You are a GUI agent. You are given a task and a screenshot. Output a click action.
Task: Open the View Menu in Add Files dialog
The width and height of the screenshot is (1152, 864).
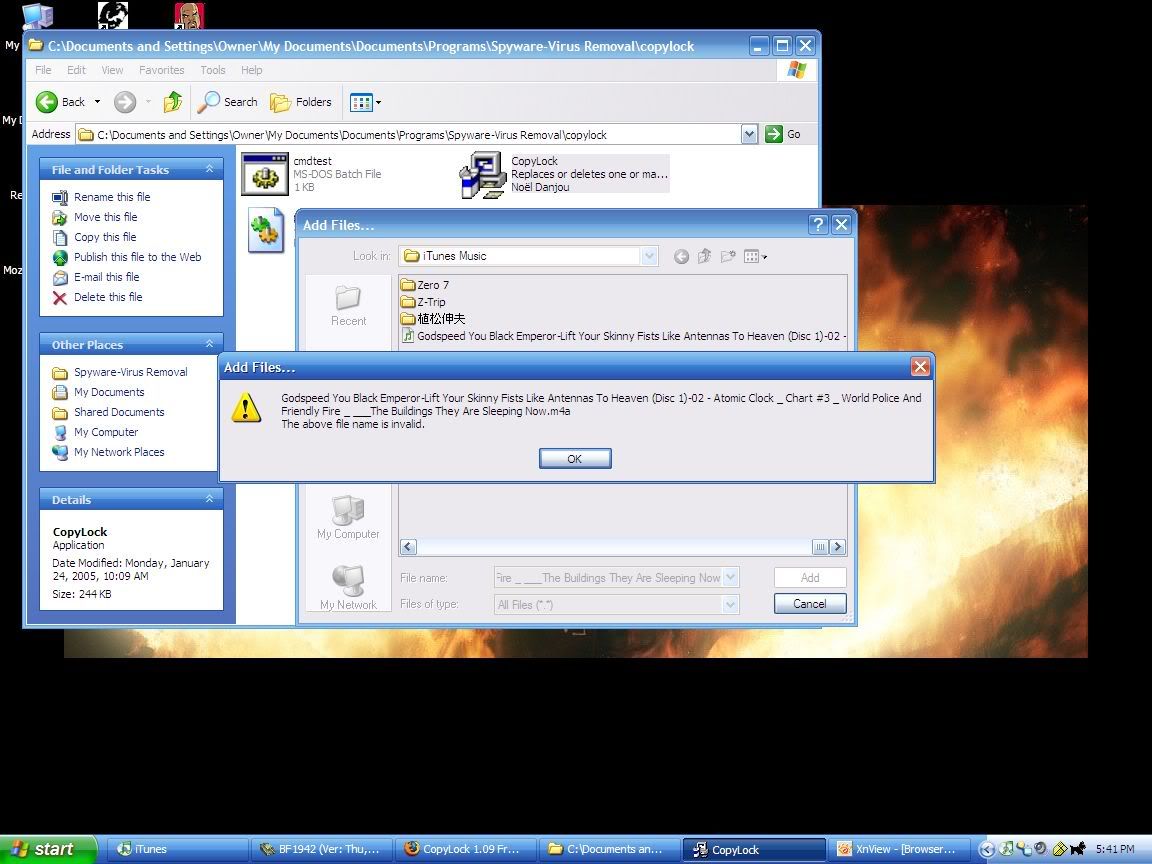point(755,256)
